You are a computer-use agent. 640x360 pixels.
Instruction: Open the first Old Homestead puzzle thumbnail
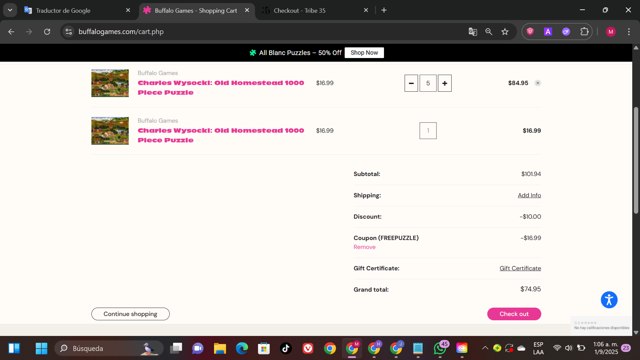(x=110, y=83)
